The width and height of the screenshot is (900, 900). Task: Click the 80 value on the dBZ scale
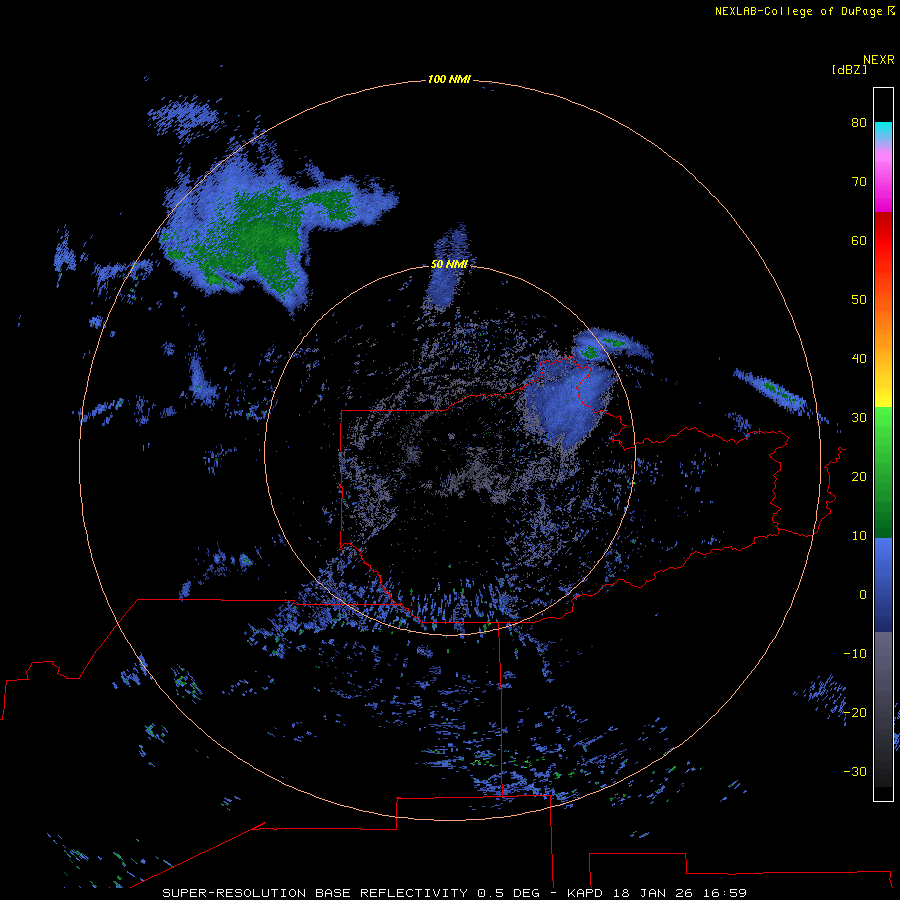(859, 122)
